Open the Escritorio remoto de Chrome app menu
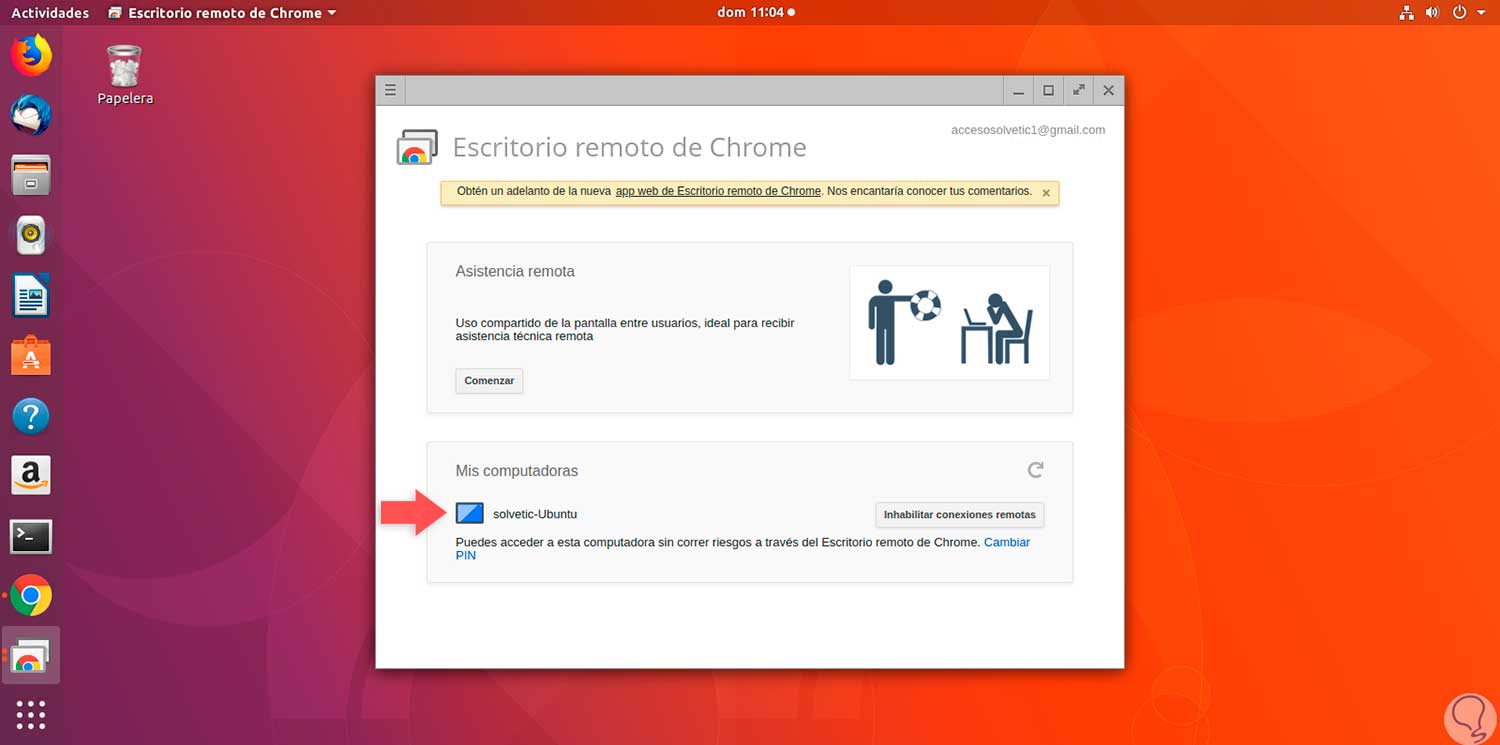1500x745 pixels. [x=221, y=13]
